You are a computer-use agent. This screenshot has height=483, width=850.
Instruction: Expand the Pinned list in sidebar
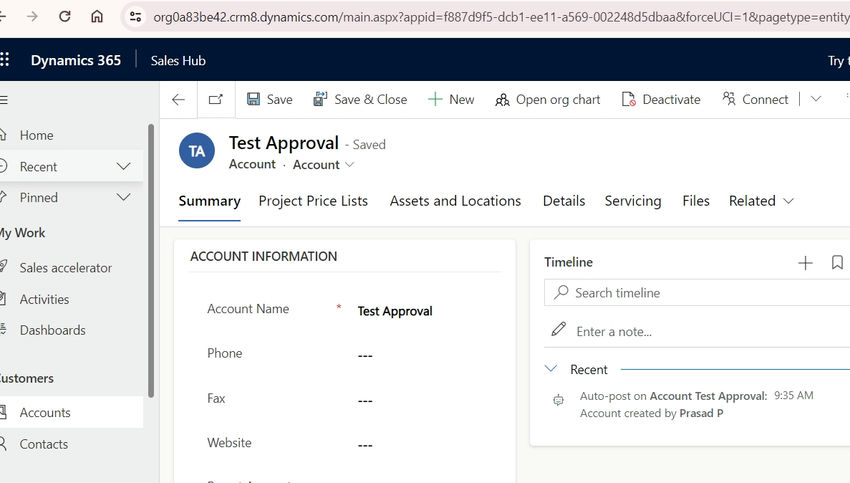tap(124, 197)
